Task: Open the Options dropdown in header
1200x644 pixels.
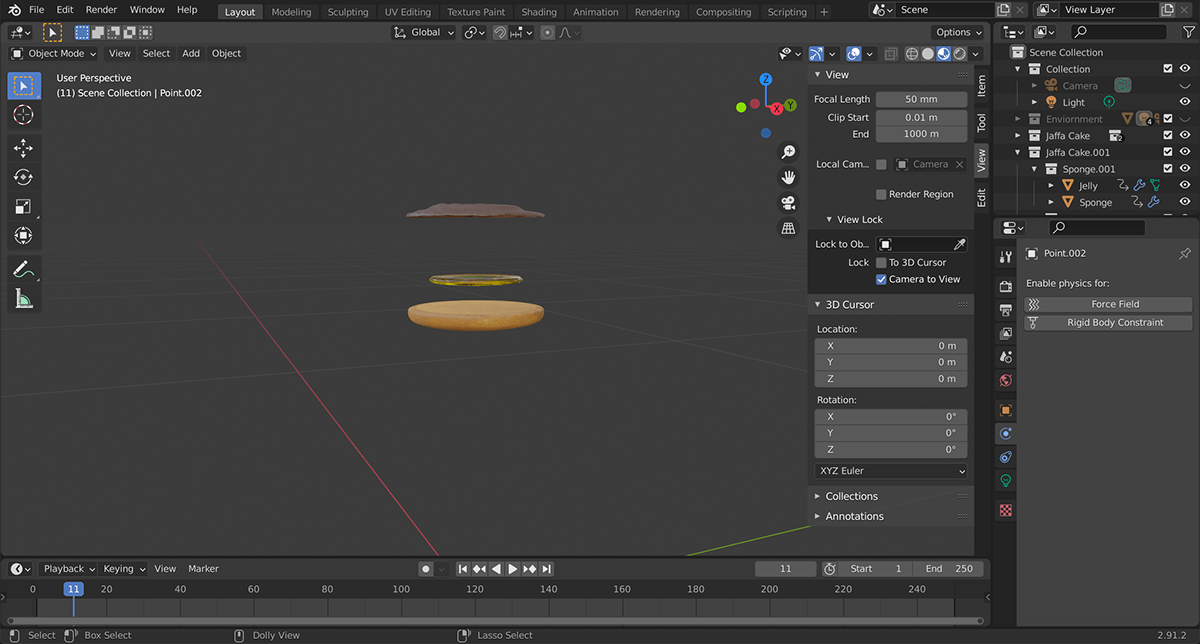Action: (x=959, y=32)
